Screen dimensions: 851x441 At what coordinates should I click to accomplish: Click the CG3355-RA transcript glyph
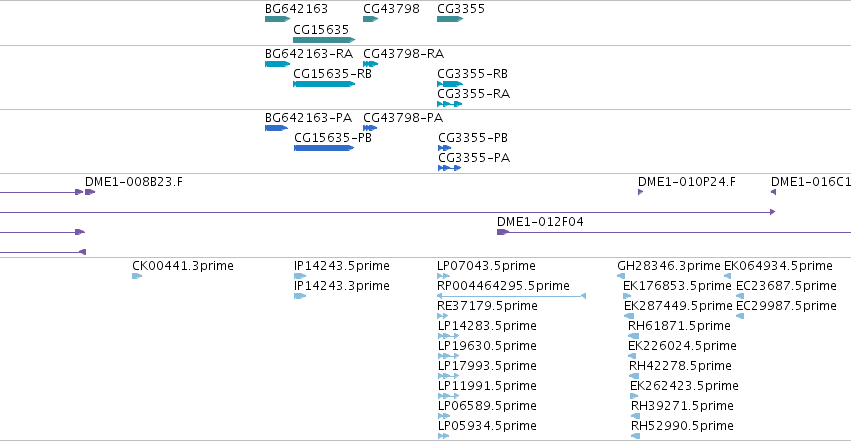449,104
